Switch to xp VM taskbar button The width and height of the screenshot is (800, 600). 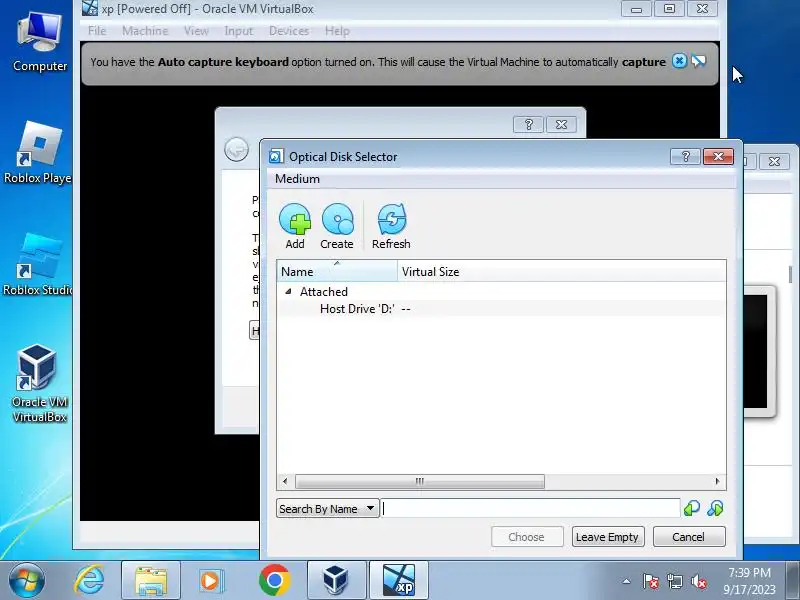[x=399, y=581]
